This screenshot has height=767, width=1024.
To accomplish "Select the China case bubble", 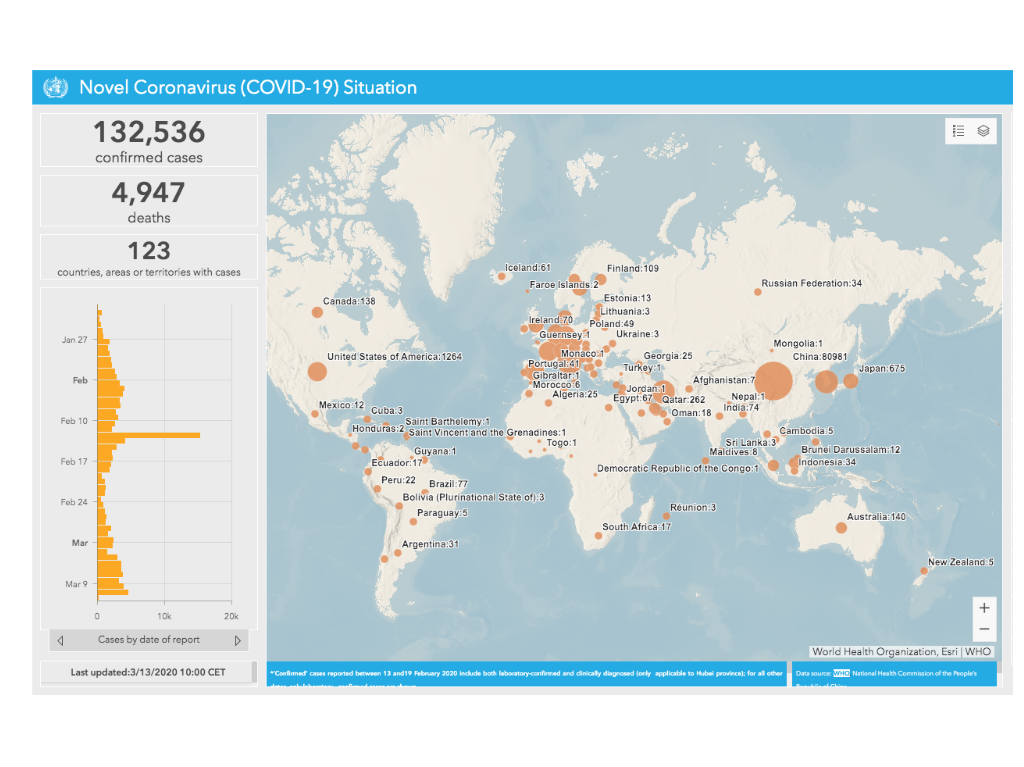I will [773, 381].
